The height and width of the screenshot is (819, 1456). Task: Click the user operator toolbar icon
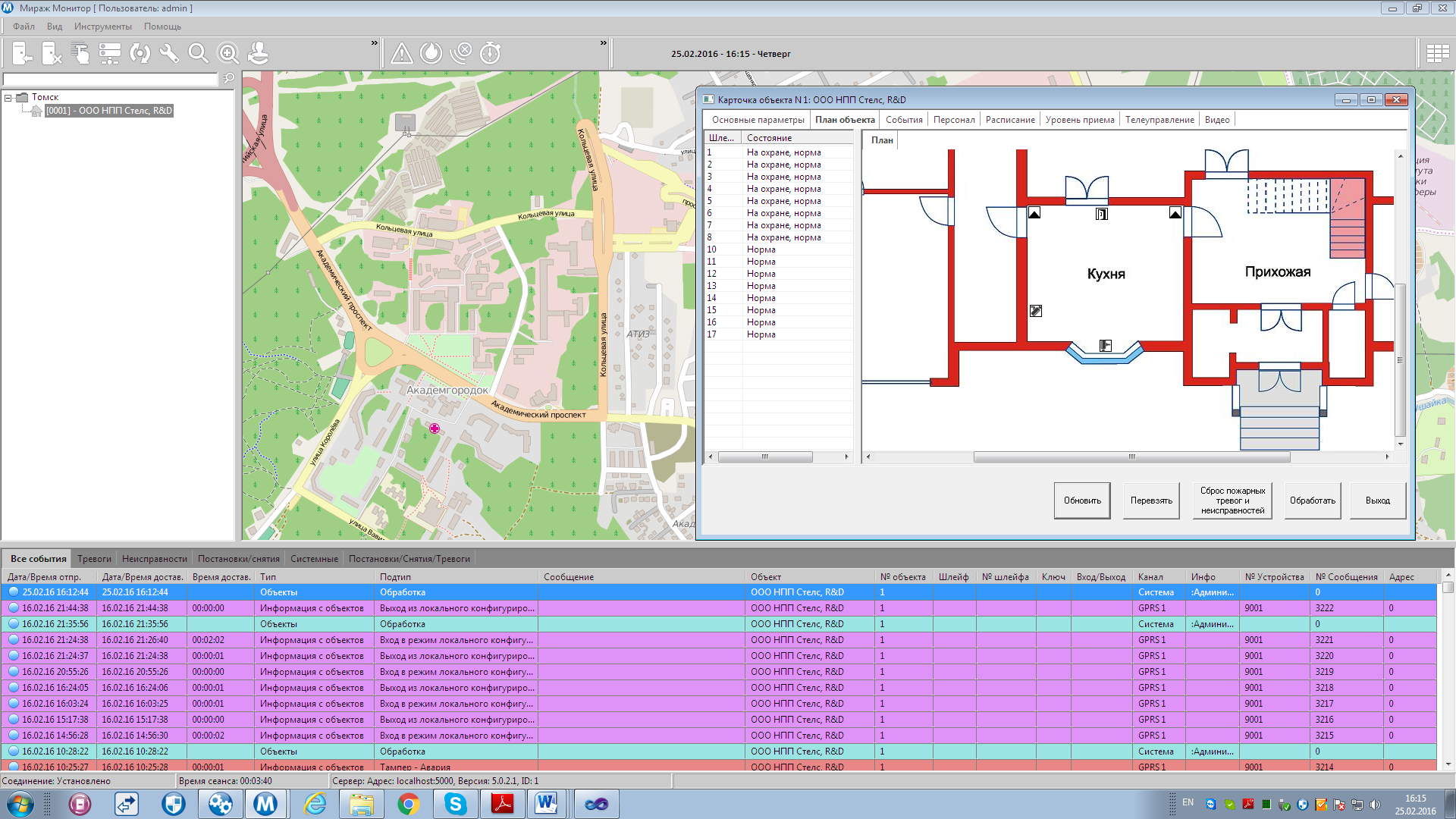pos(258,53)
